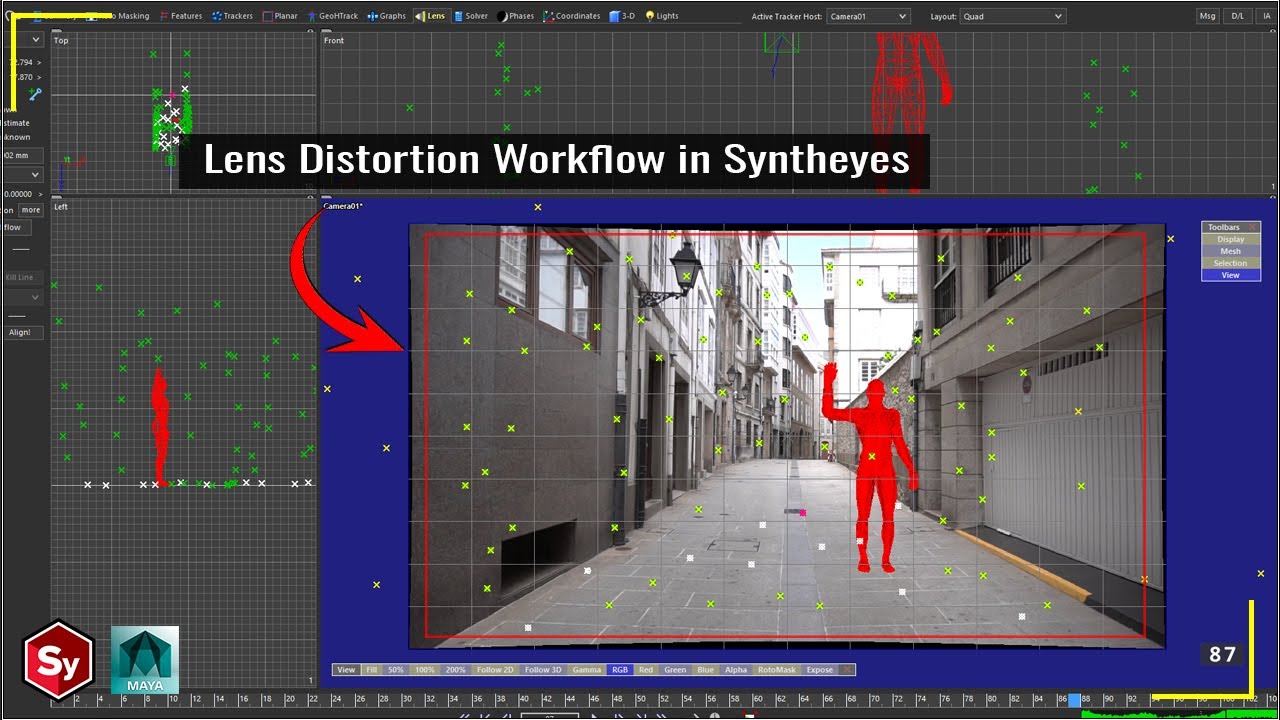Open the Coordinates room

click(572, 16)
